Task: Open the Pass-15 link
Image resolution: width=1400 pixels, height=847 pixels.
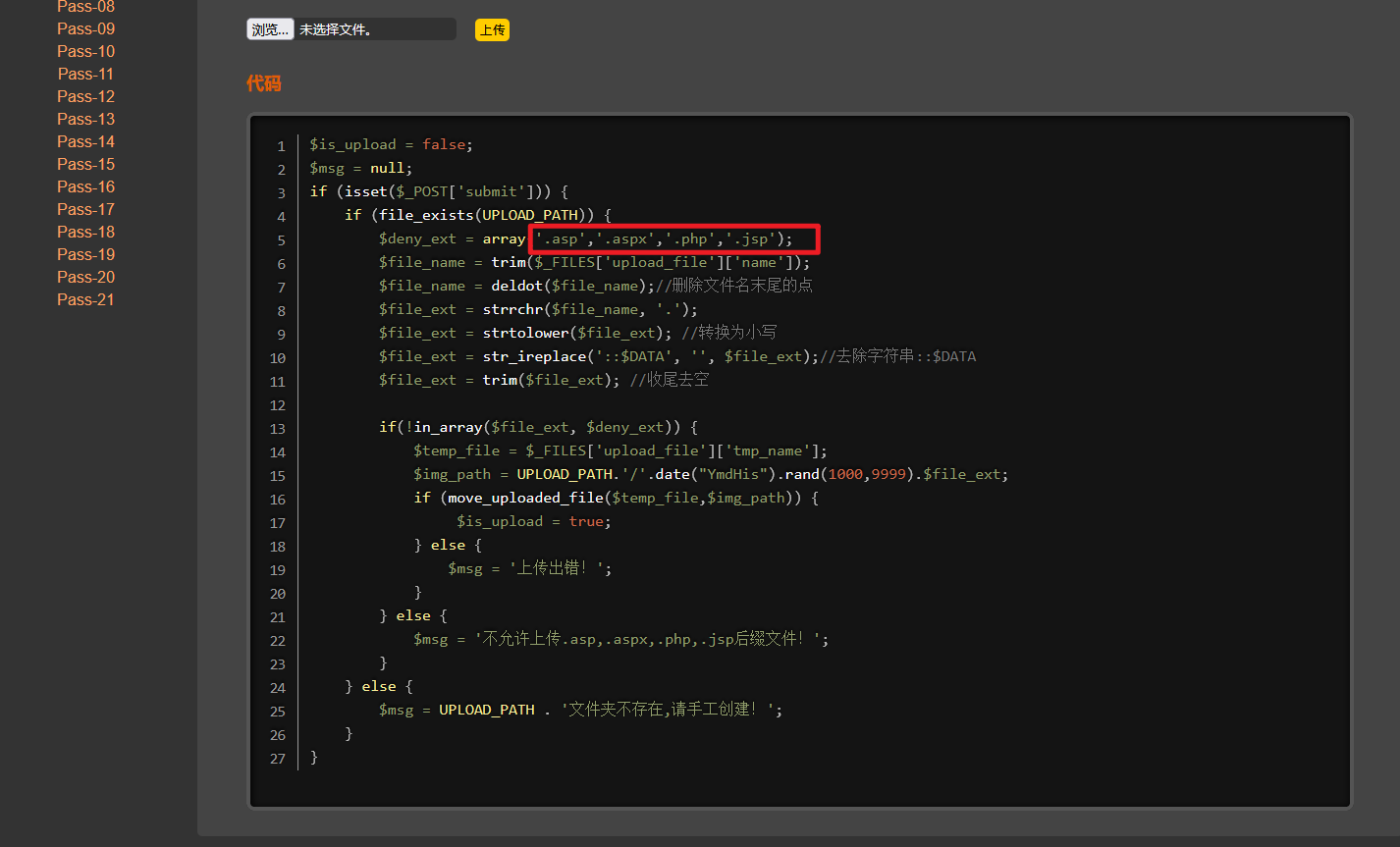Action: (85, 164)
